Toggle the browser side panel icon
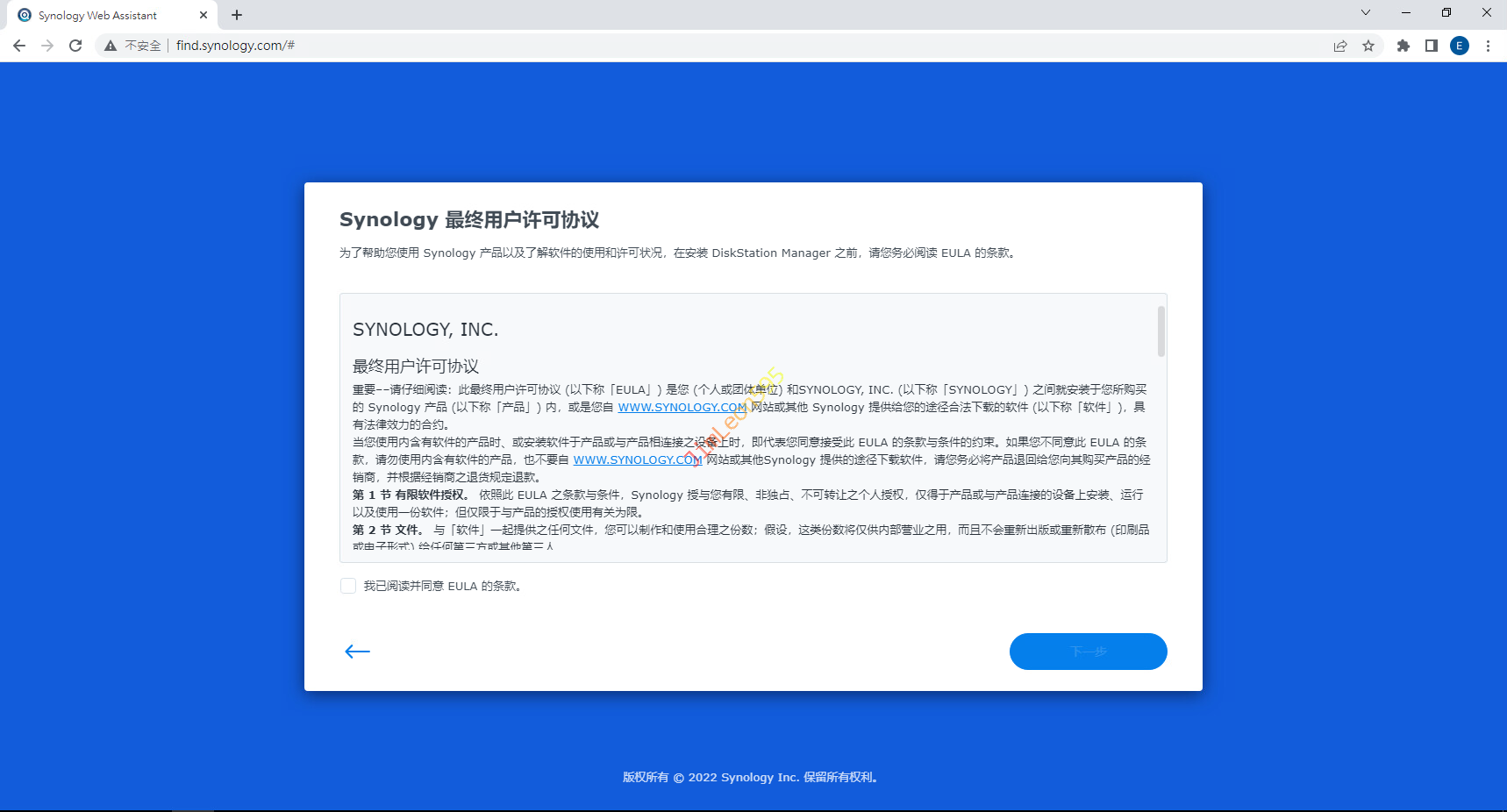The width and height of the screenshot is (1507, 812). click(1431, 46)
